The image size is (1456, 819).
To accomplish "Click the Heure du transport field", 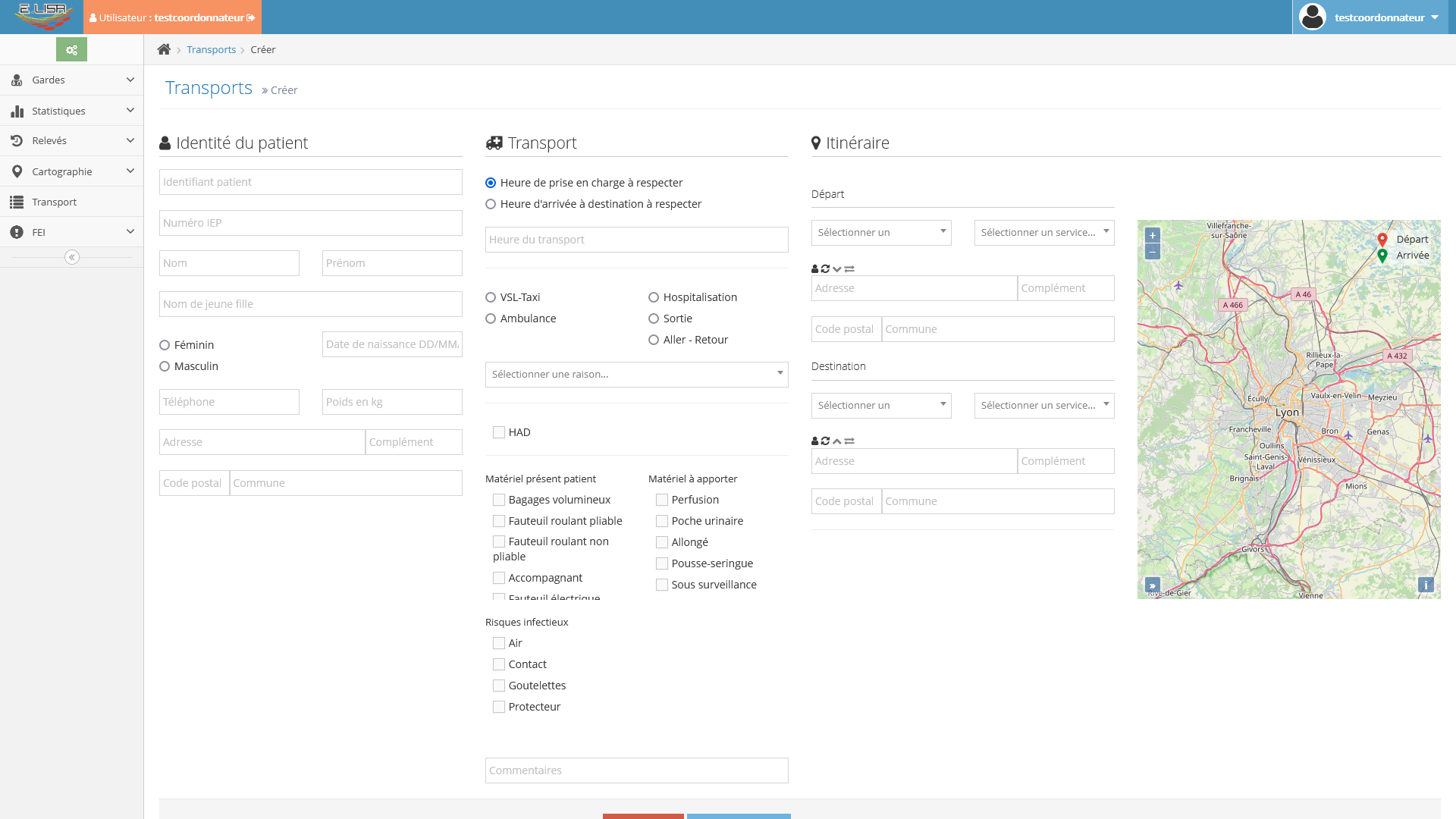I will [x=636, y=240].
